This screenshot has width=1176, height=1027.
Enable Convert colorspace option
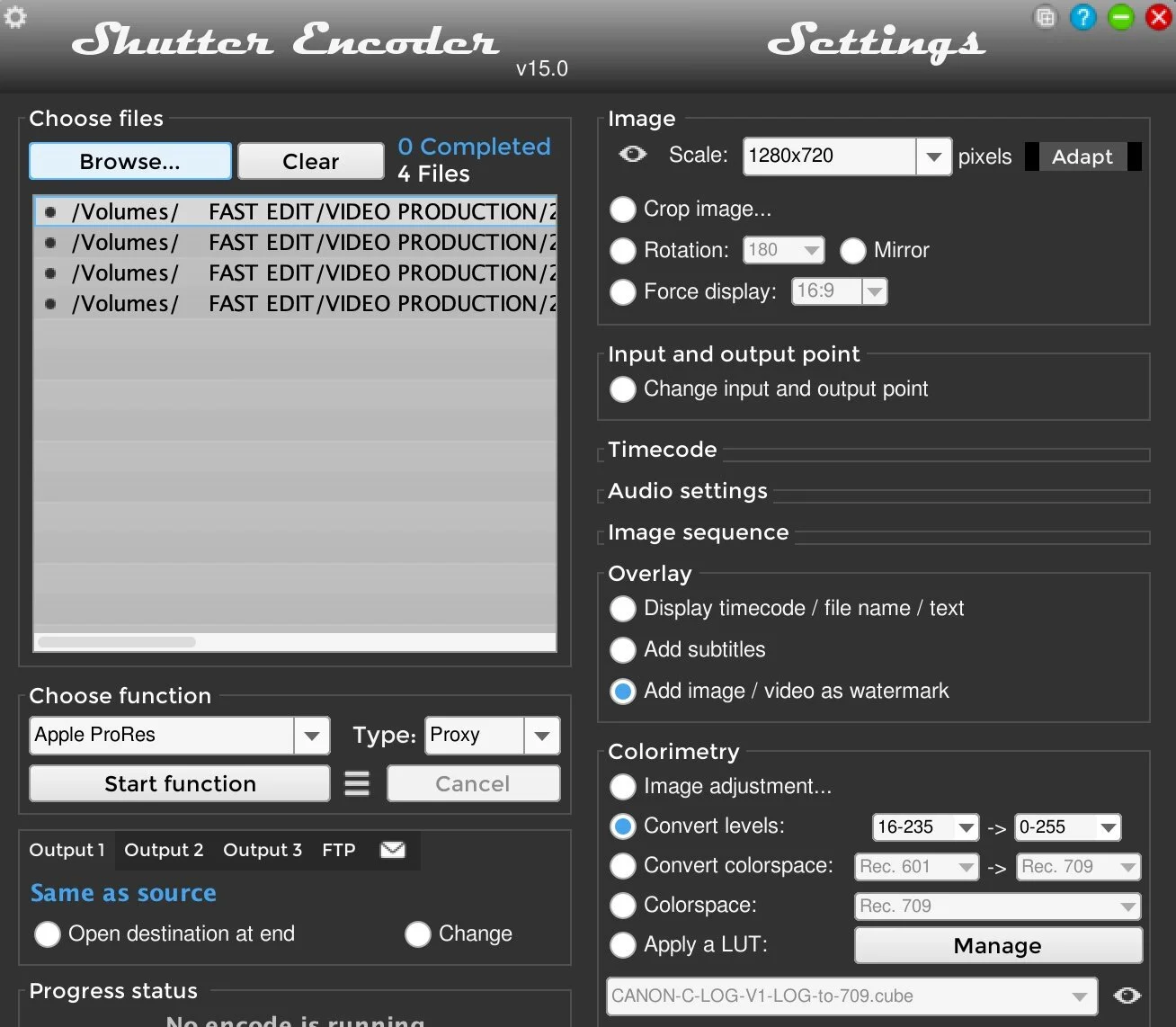click(x=623, y=866)
